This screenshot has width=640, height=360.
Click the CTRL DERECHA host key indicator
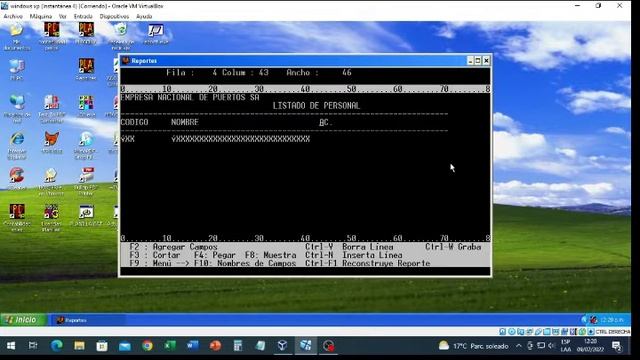point(613,332)
